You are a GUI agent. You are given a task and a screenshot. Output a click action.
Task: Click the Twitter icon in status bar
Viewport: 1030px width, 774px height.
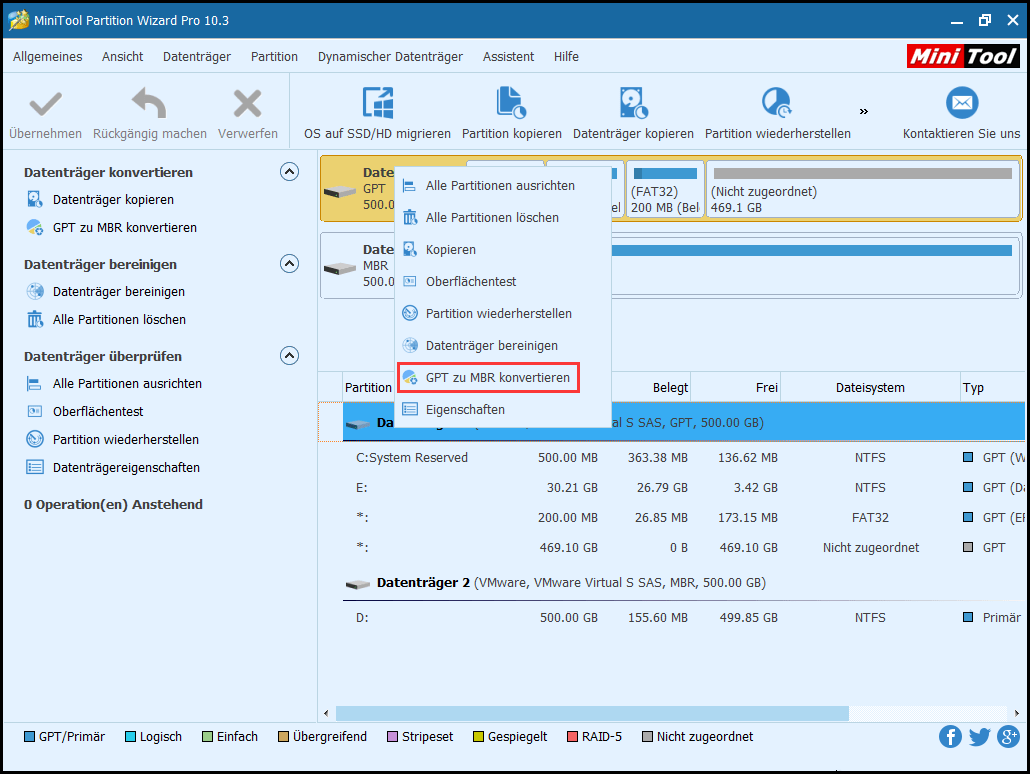(x=978, y=736)
